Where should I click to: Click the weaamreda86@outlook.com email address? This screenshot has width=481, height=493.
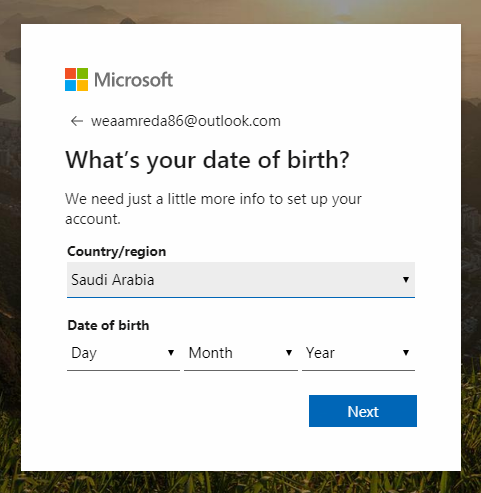point(186,121)
